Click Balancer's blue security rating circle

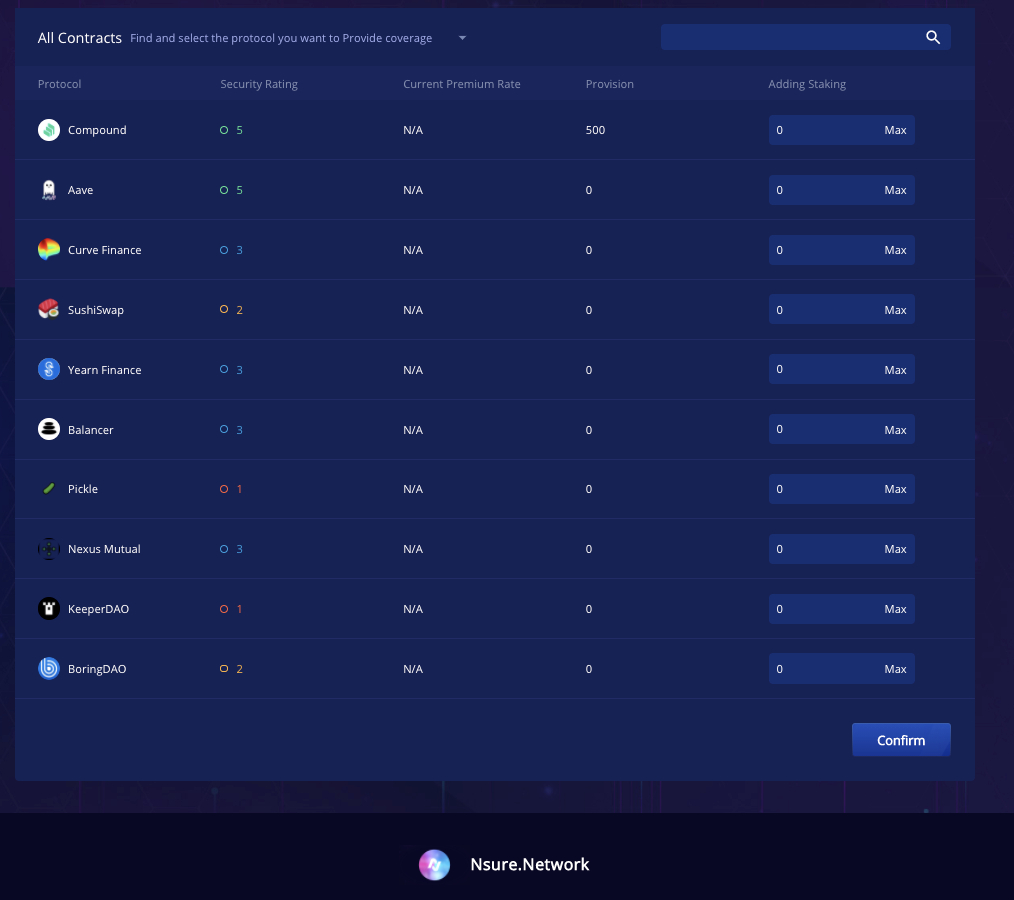224,429
